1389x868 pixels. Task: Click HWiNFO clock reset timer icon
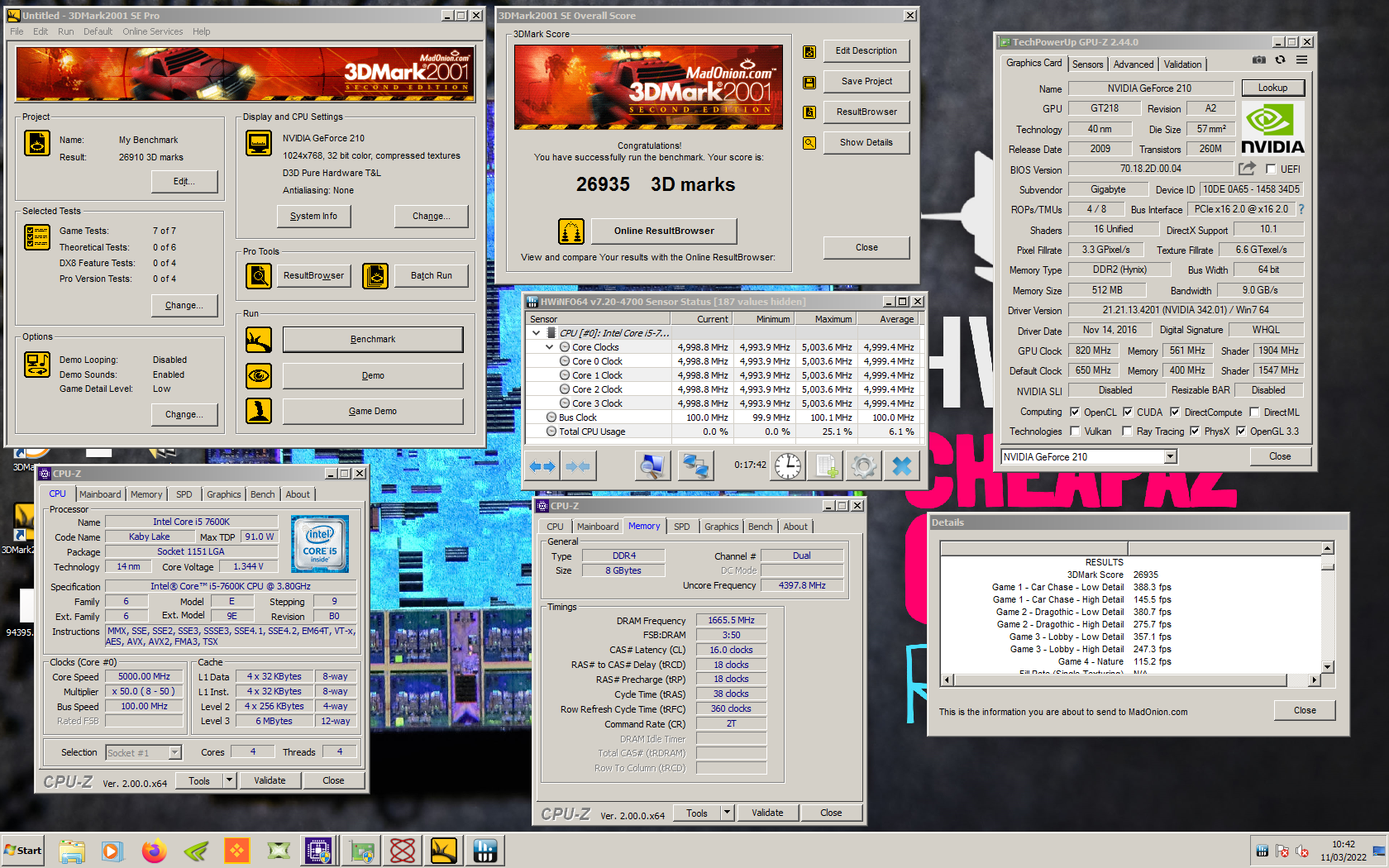788,466
